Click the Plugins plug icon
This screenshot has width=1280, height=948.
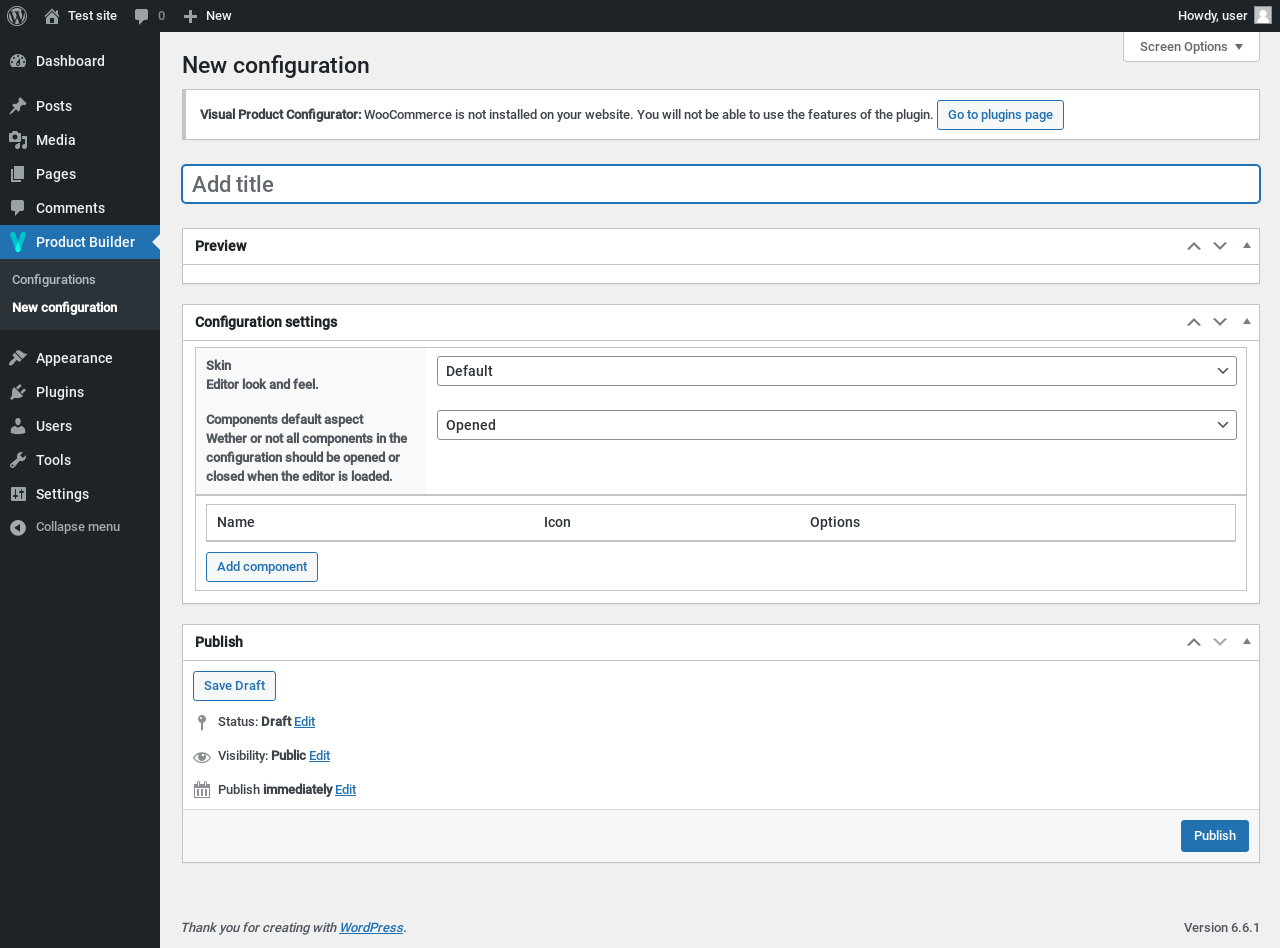point(18,392)
